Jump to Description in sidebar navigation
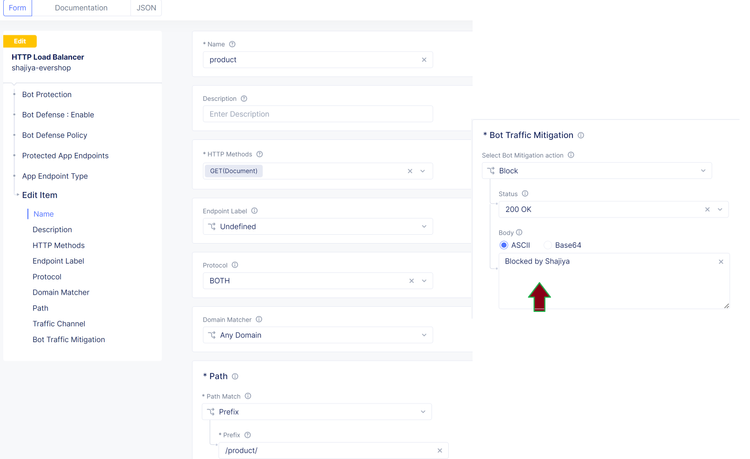This screenshot has width=750, height=459. point(52,230)
